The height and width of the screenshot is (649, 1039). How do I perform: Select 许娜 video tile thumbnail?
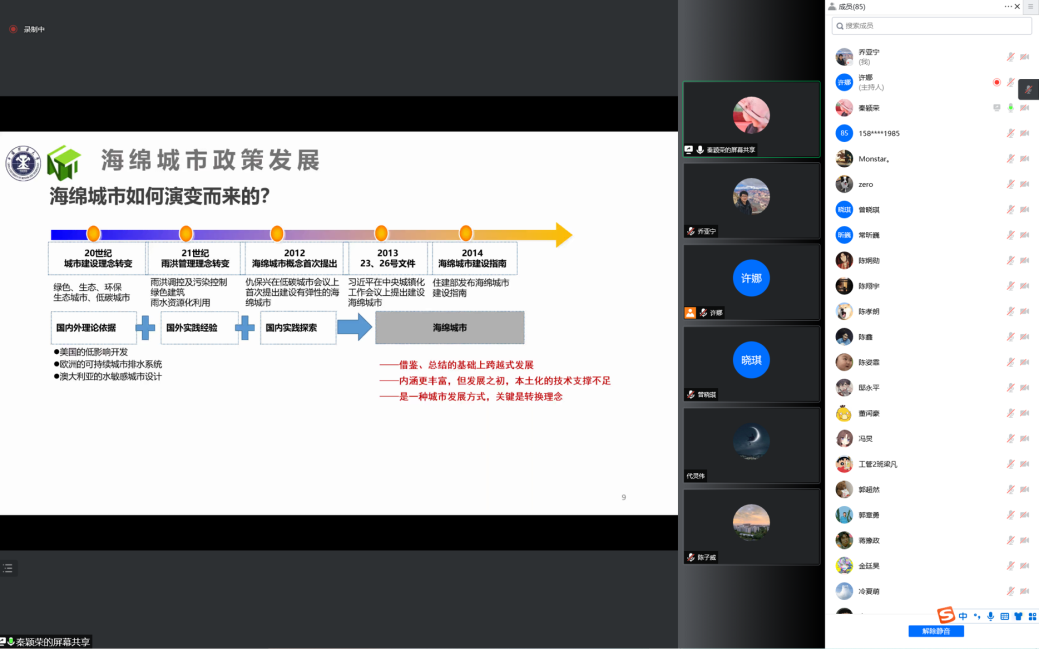(751, 280)
